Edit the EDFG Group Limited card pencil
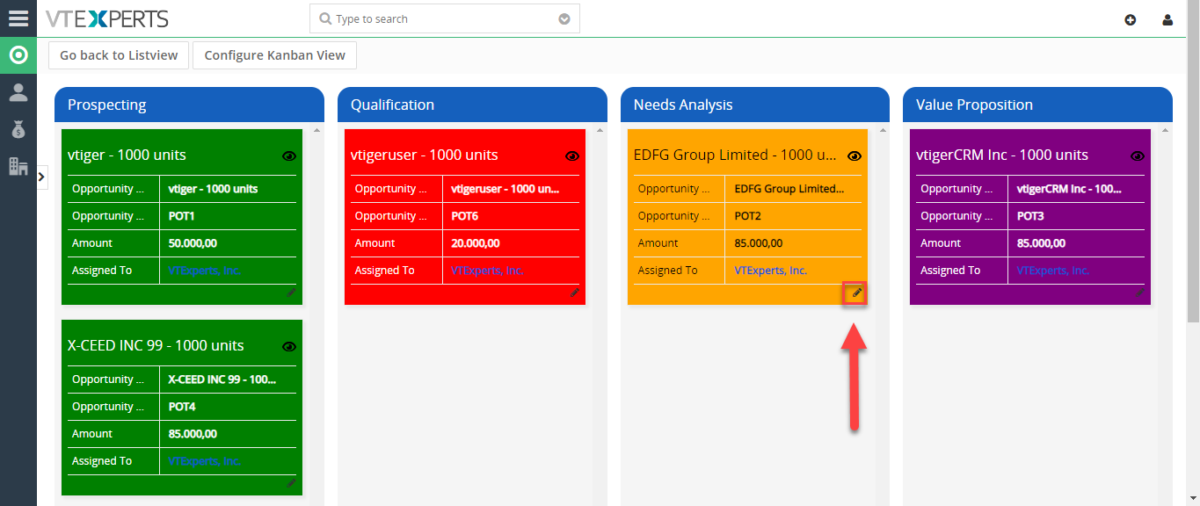Image resolution: width=1200 pixels, height=506 pixels. click(856, 293)
